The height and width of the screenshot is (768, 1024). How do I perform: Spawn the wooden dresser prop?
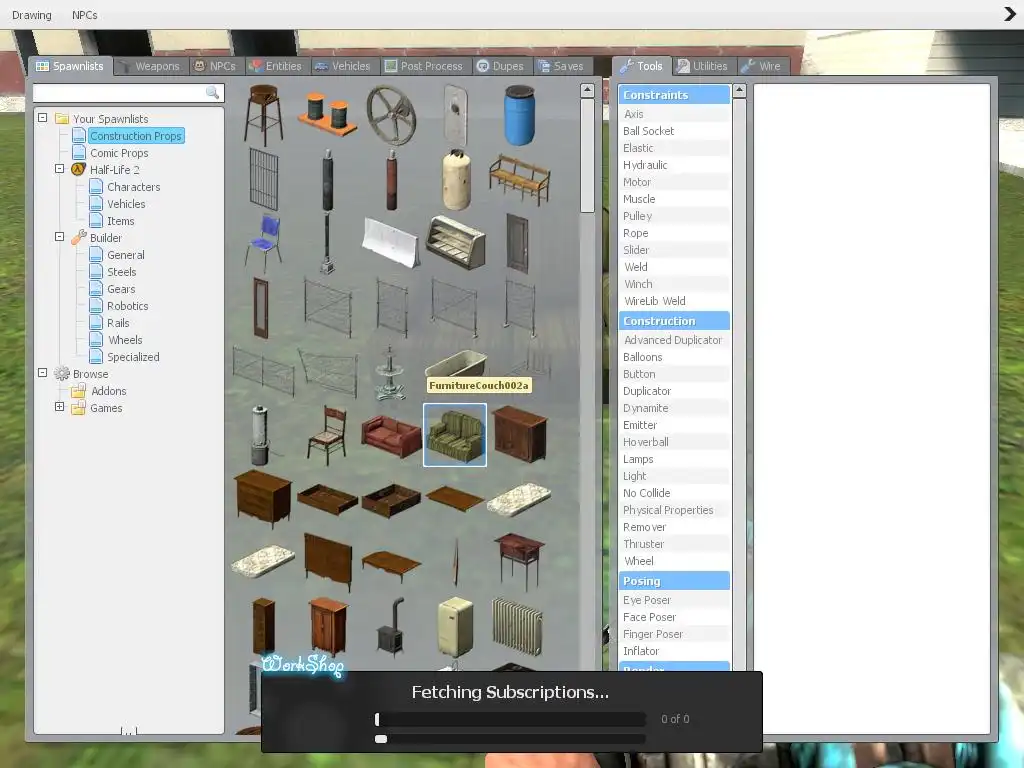point(264,499)
